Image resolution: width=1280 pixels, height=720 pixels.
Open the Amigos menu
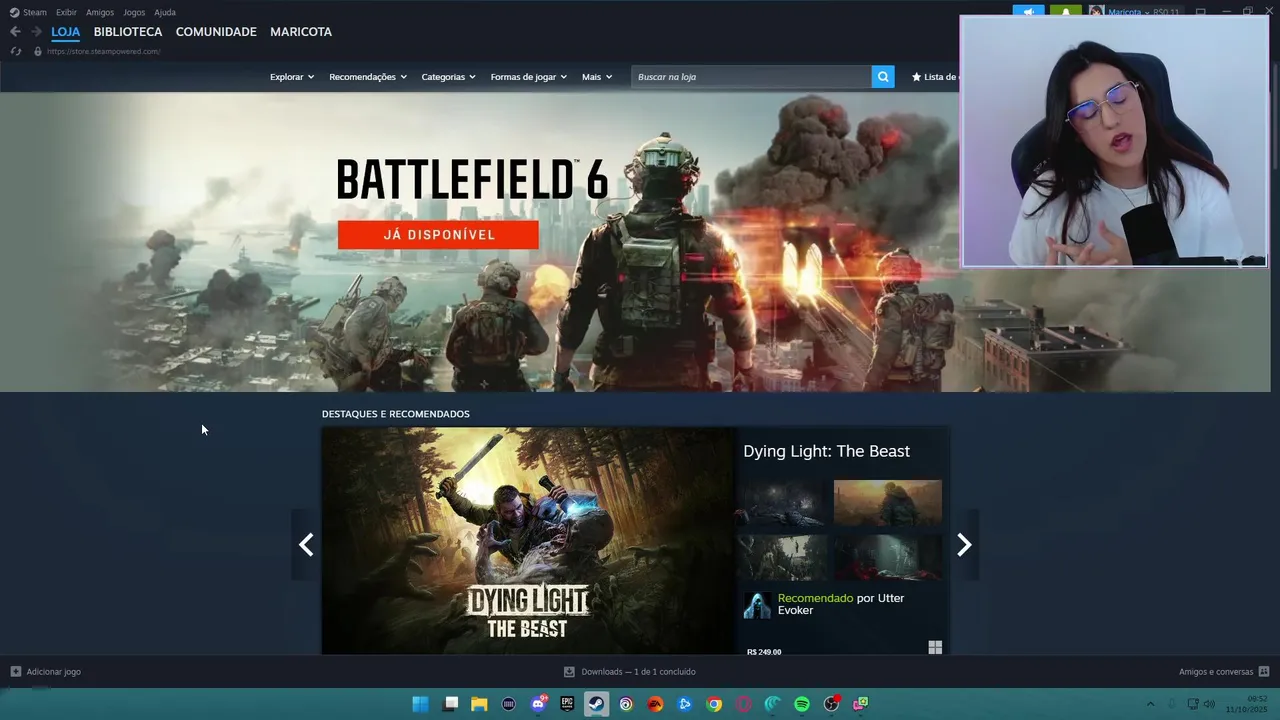point(100,12)
